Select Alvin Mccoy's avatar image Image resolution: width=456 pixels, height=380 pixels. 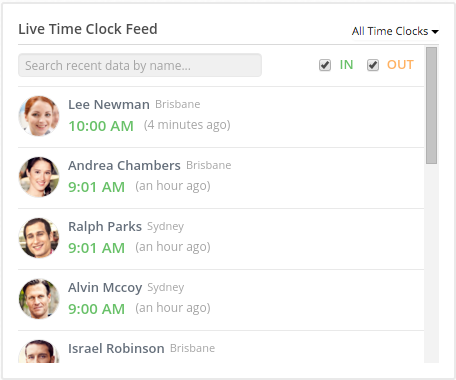[x=39, y=299]
